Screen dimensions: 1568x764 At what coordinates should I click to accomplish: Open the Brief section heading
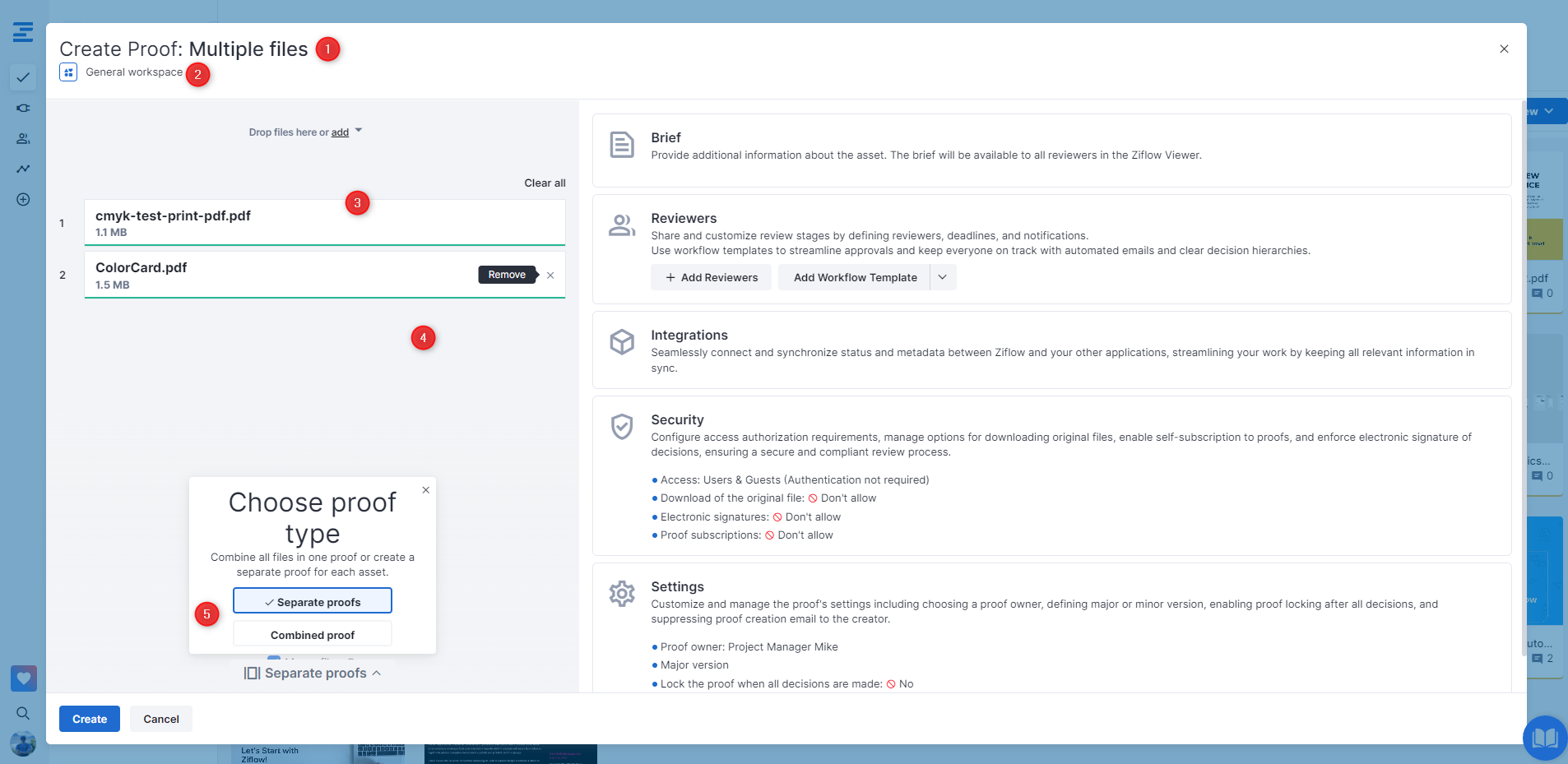[666, 137]
